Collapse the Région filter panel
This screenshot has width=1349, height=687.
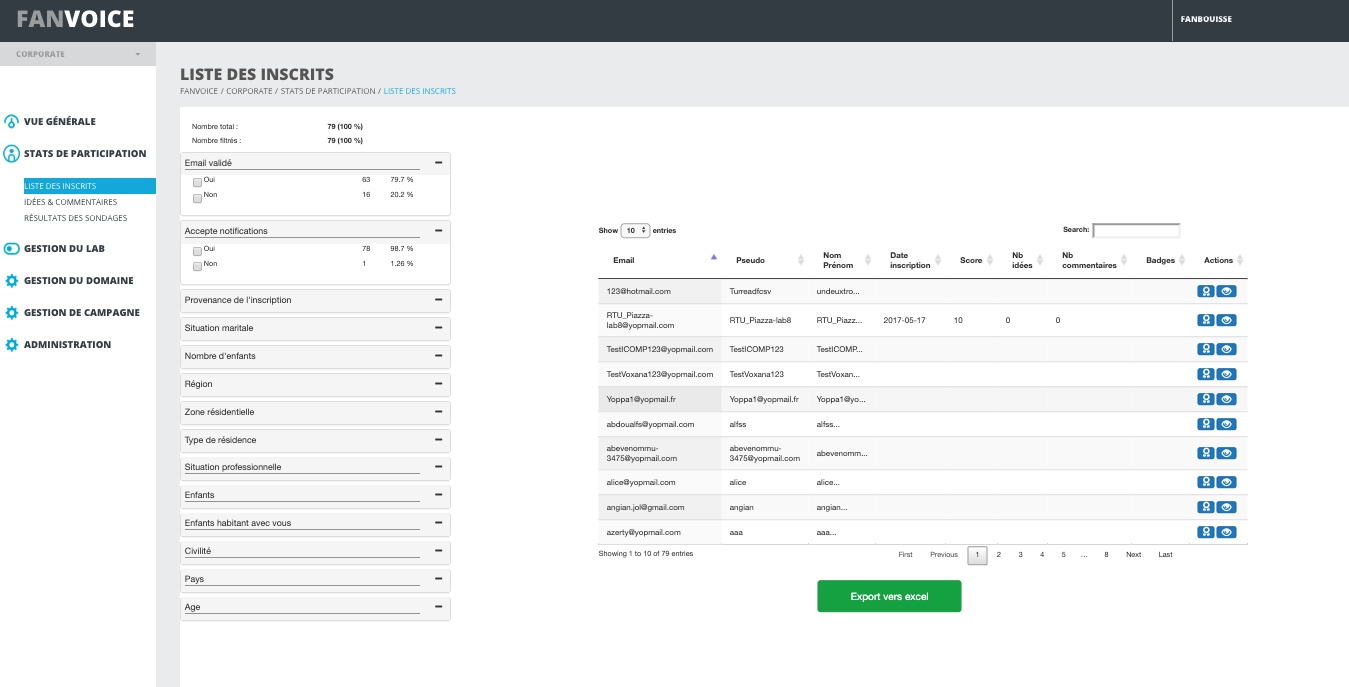(x=438, y=384)
